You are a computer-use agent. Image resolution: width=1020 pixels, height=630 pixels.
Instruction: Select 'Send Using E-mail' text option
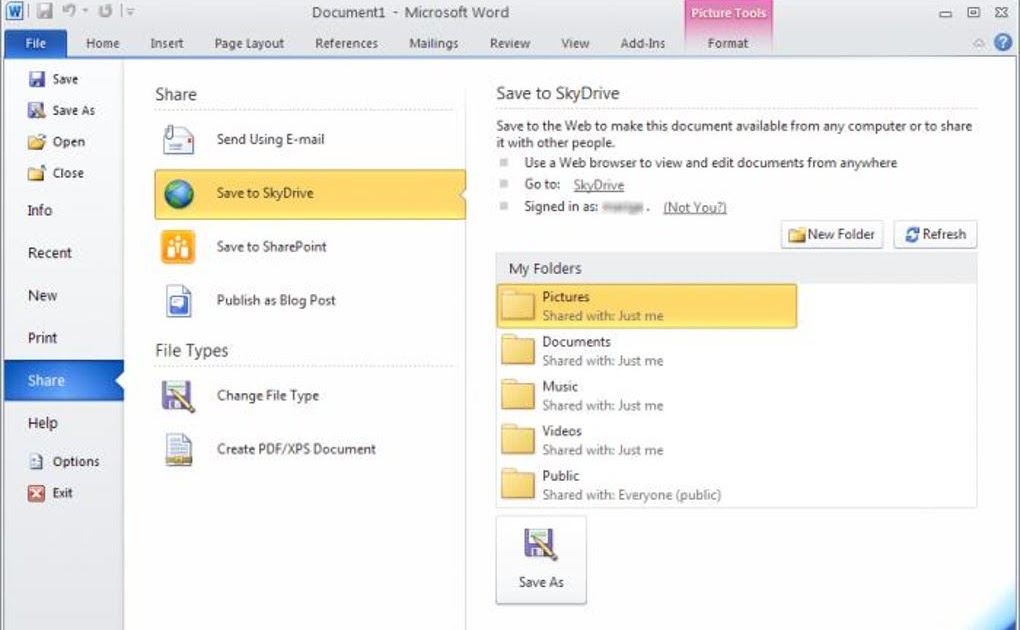271,139
